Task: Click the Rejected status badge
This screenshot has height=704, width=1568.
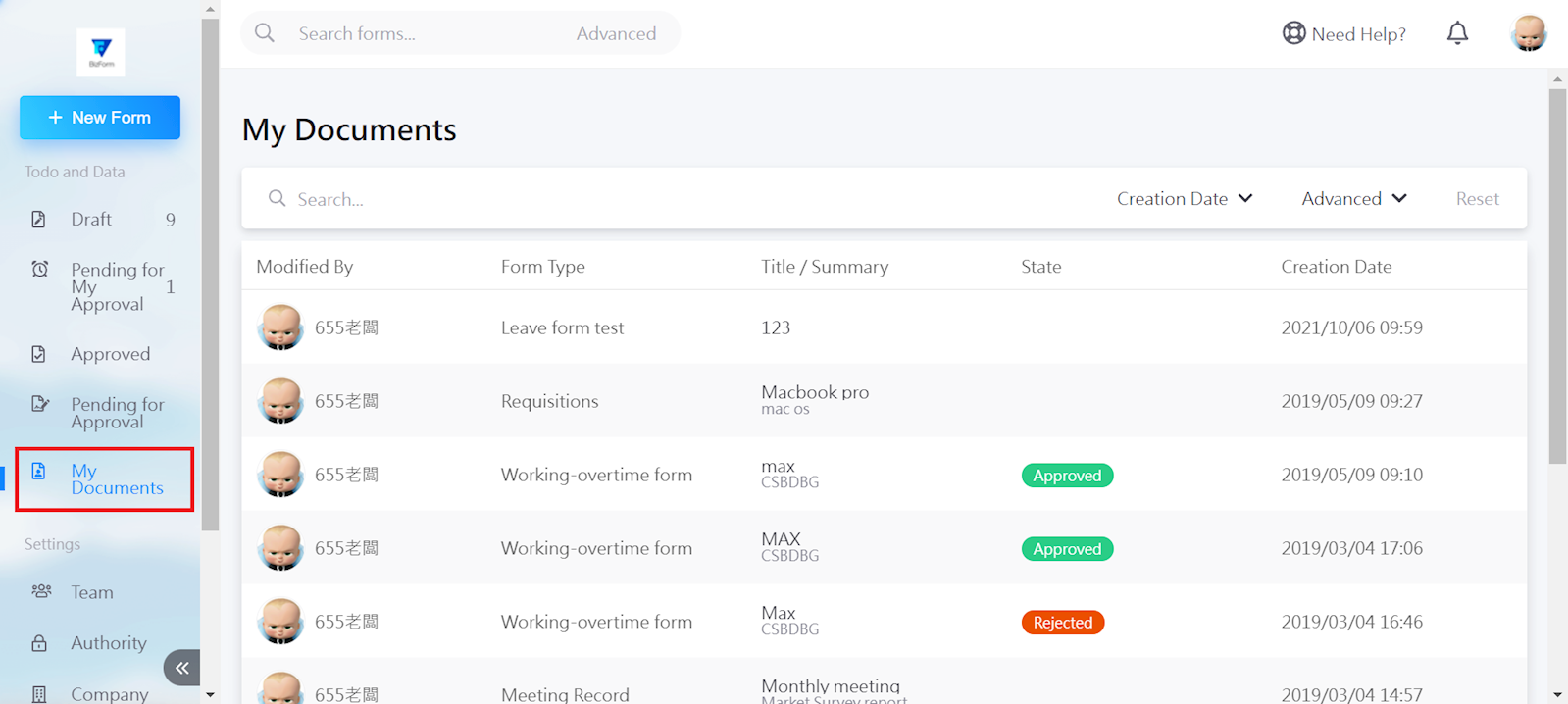Action: coord(1062,623)
